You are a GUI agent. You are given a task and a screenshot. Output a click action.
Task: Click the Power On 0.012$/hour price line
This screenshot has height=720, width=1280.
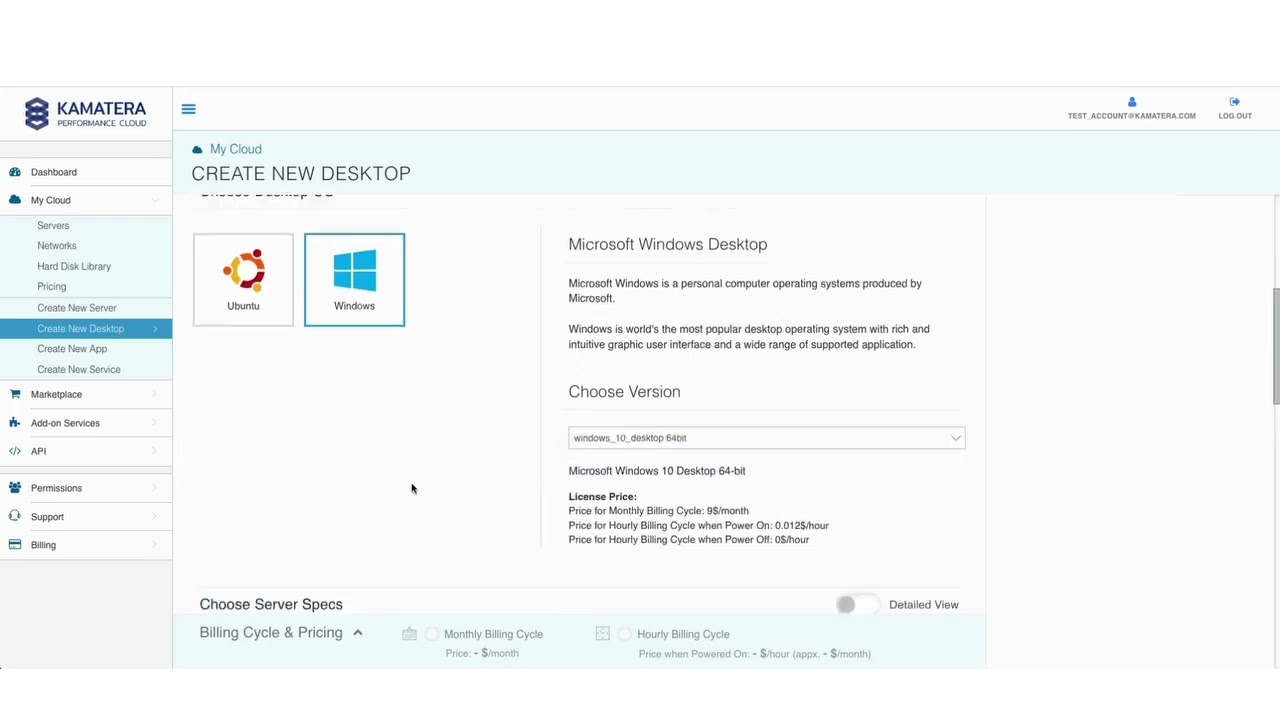click(698, 525)
